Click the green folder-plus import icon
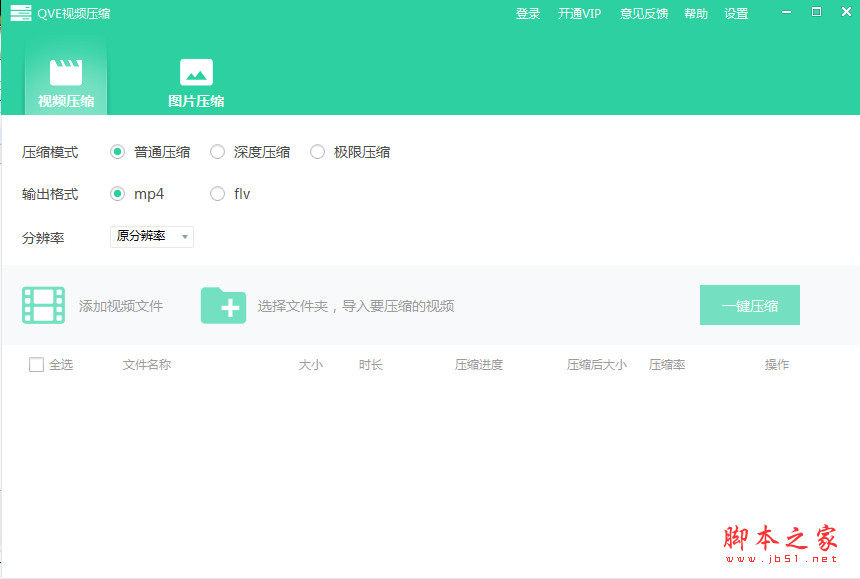Viewport: 860px width, 579px height. (x=223, y=305)
